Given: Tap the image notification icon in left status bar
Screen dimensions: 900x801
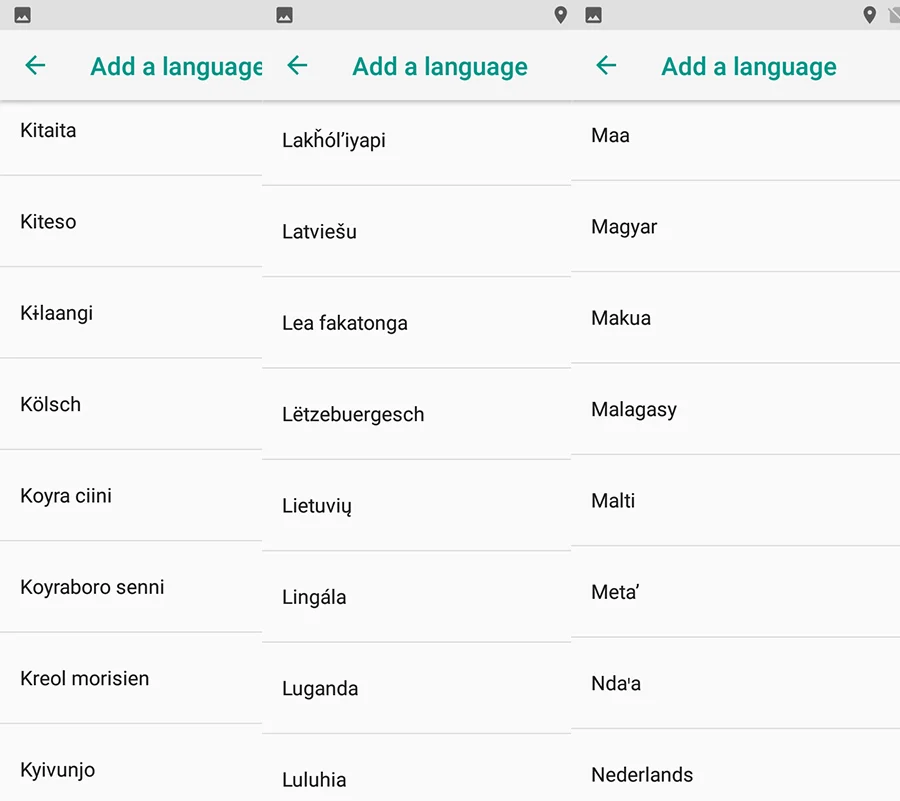Looking at the screenshot, I should click(22, 15).
